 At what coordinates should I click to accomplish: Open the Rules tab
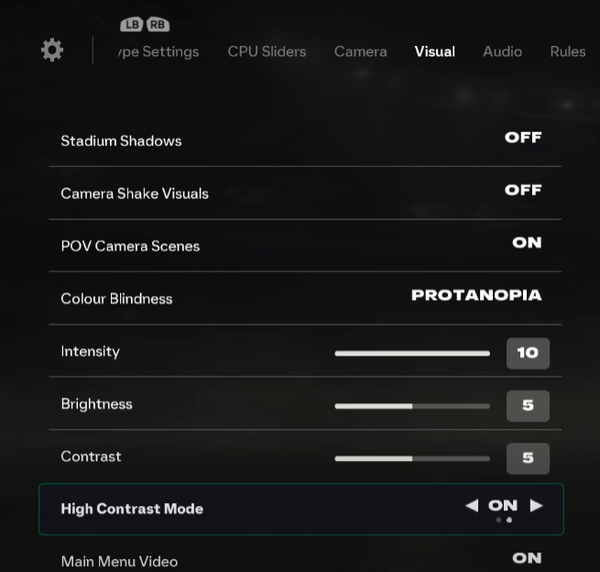pyautogui.click(x=568, y=51)
